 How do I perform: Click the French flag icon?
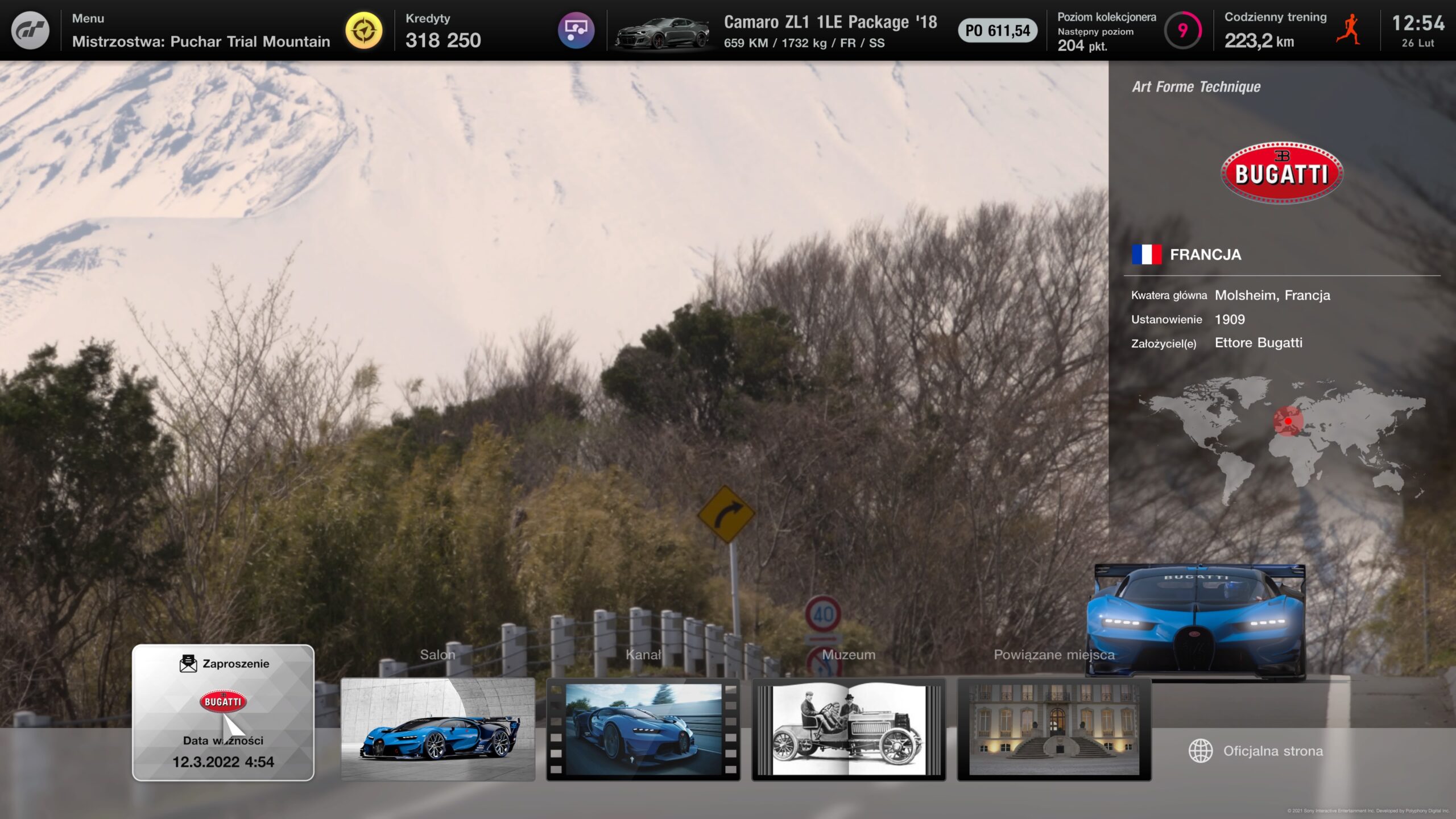[x=1146, y=254]
